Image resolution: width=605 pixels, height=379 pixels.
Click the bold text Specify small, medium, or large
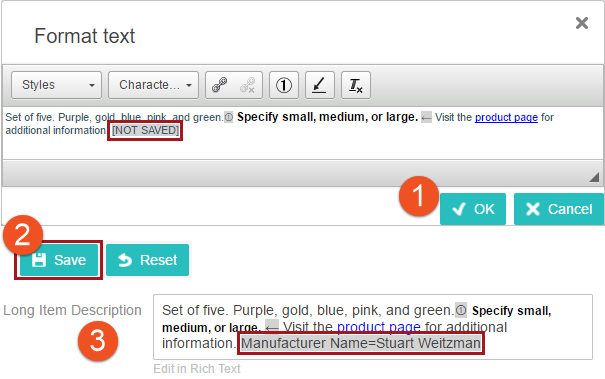click(327, 117)
